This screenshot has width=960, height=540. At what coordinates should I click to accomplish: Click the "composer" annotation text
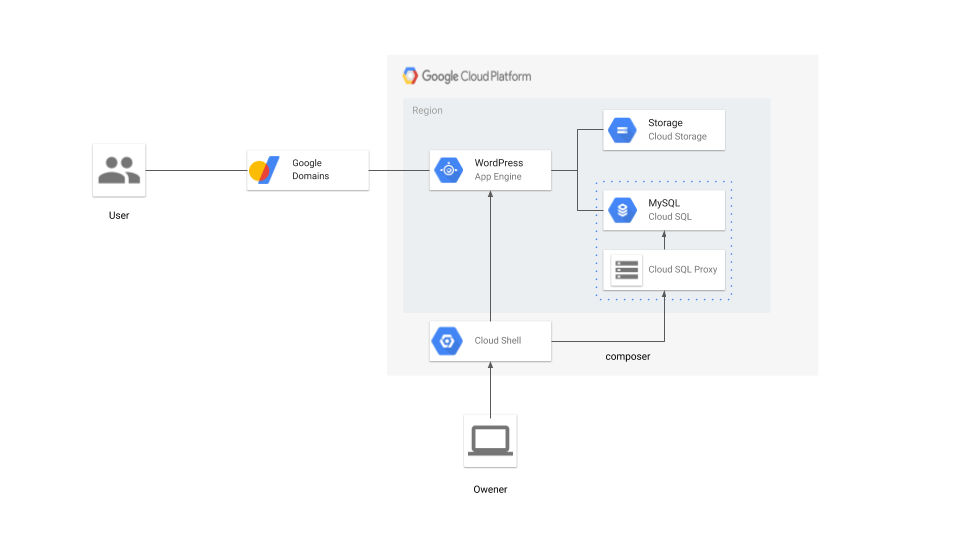(x=628, y=356)
